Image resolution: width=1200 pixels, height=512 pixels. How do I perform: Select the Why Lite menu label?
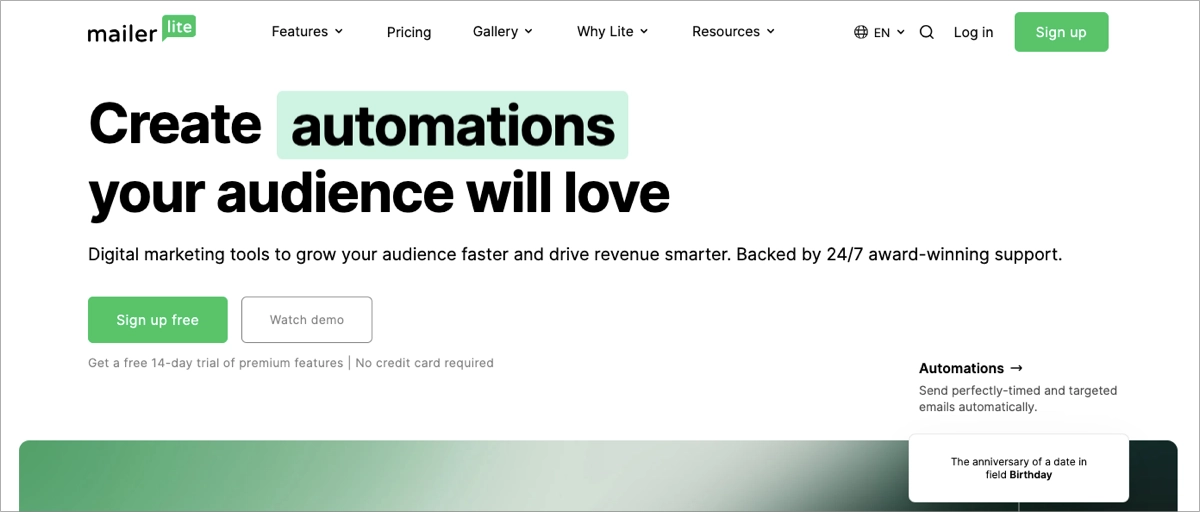pyautogui.click(x=605, y=32)
